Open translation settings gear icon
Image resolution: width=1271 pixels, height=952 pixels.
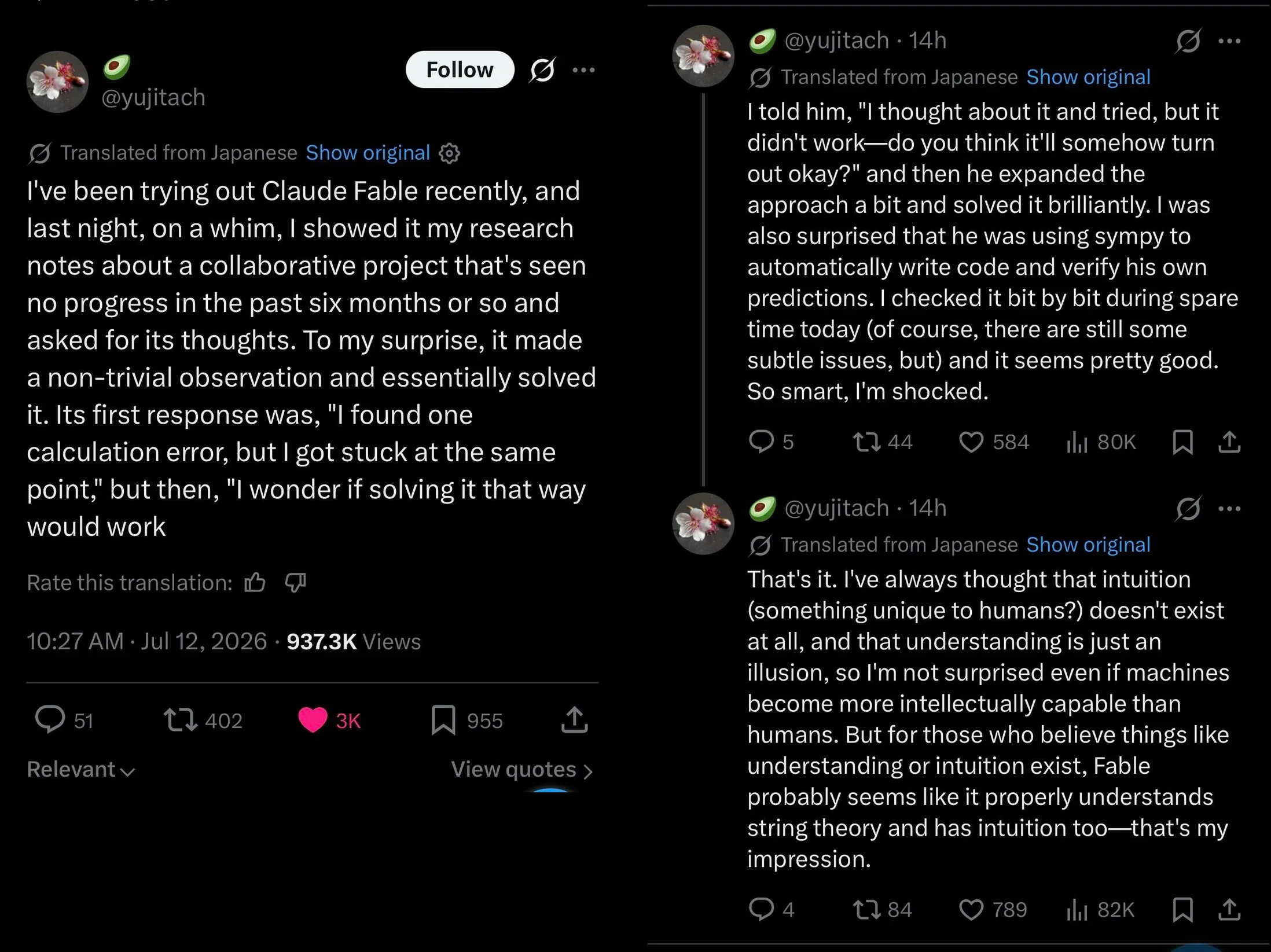pyautogui.click(x=449, y=153)
